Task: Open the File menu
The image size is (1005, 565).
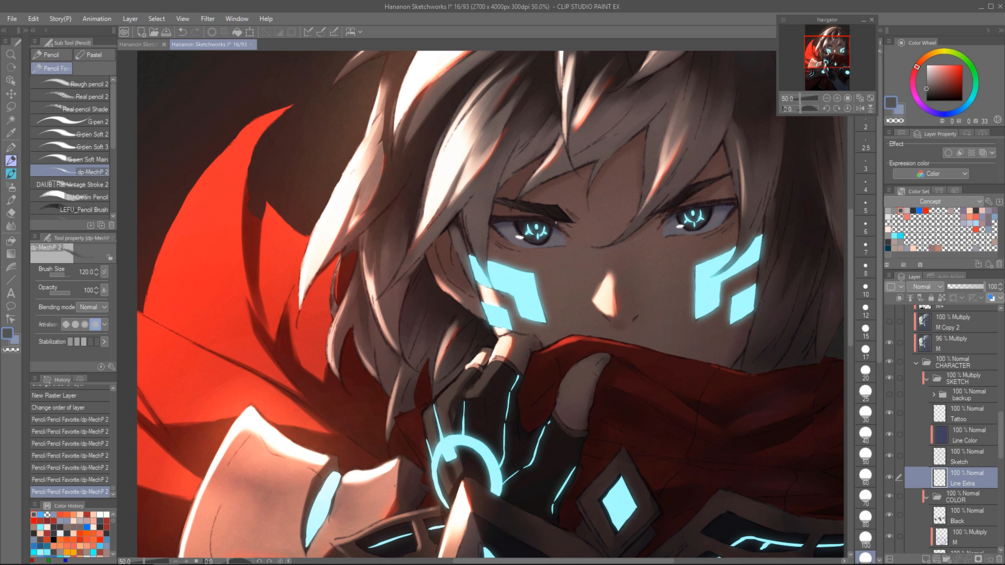Action: pos(12,19)
